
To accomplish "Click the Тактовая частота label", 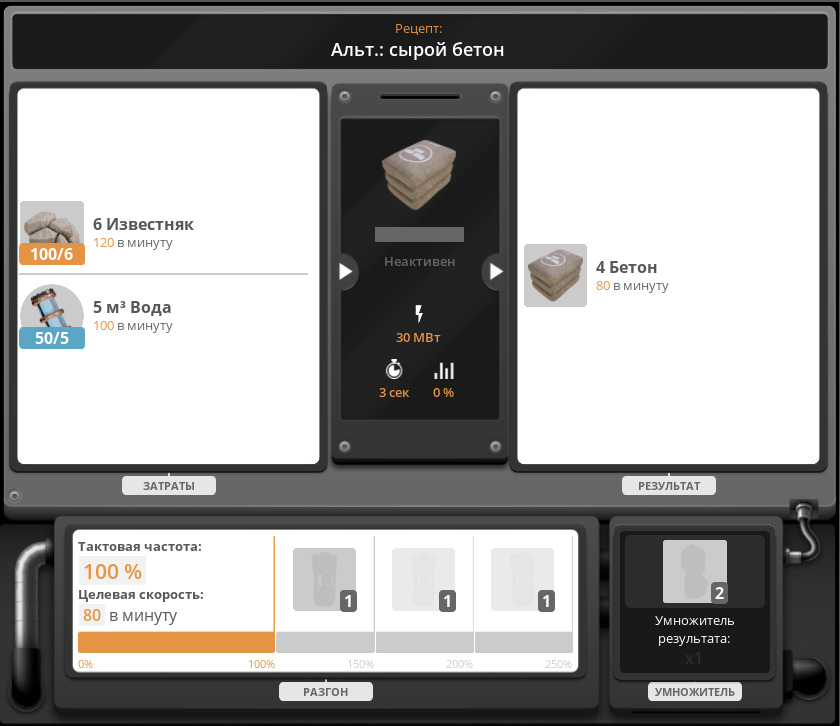I will (x=140, y=547).
